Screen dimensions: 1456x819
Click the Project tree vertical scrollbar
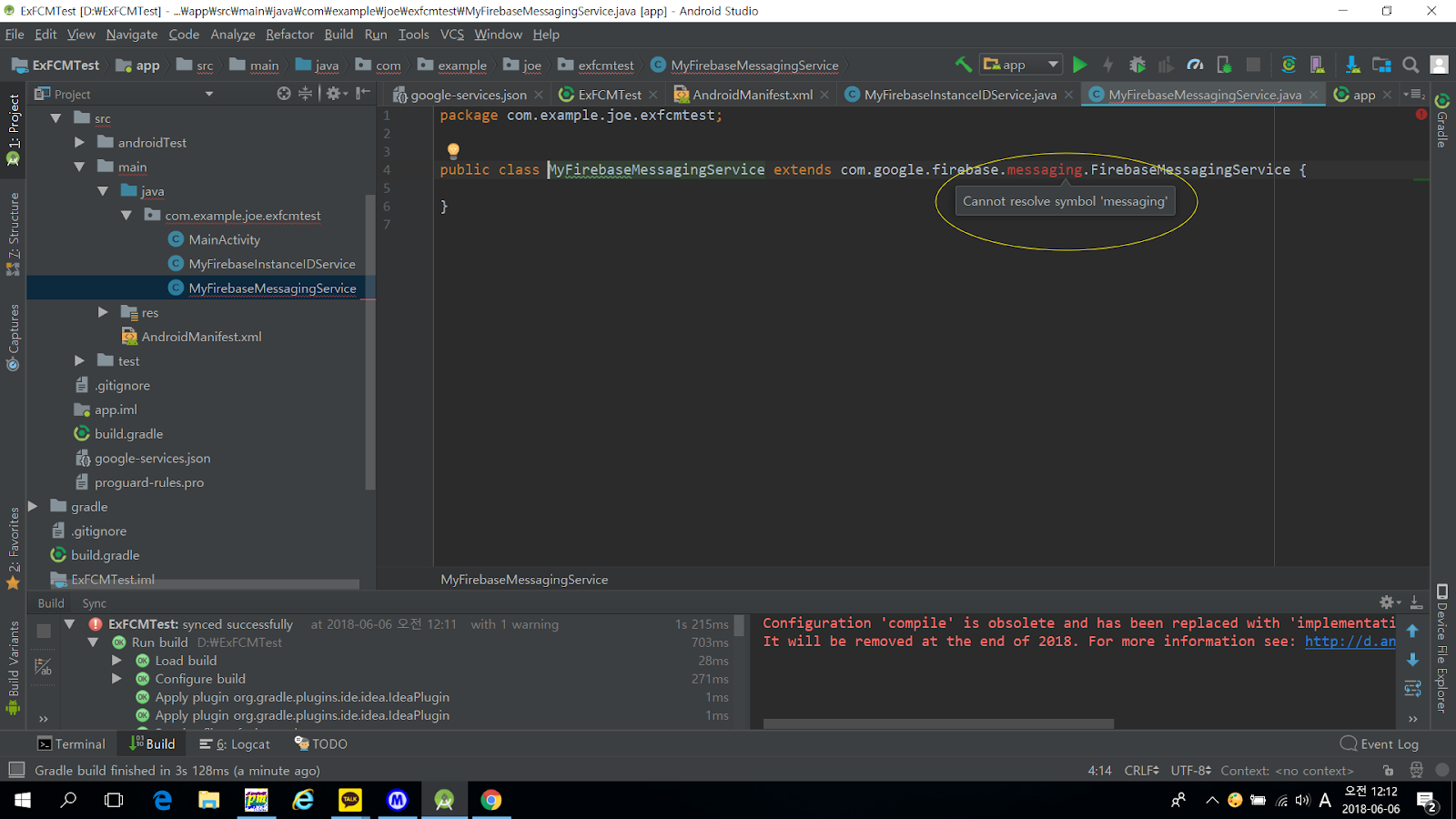[x=369, y=342]
